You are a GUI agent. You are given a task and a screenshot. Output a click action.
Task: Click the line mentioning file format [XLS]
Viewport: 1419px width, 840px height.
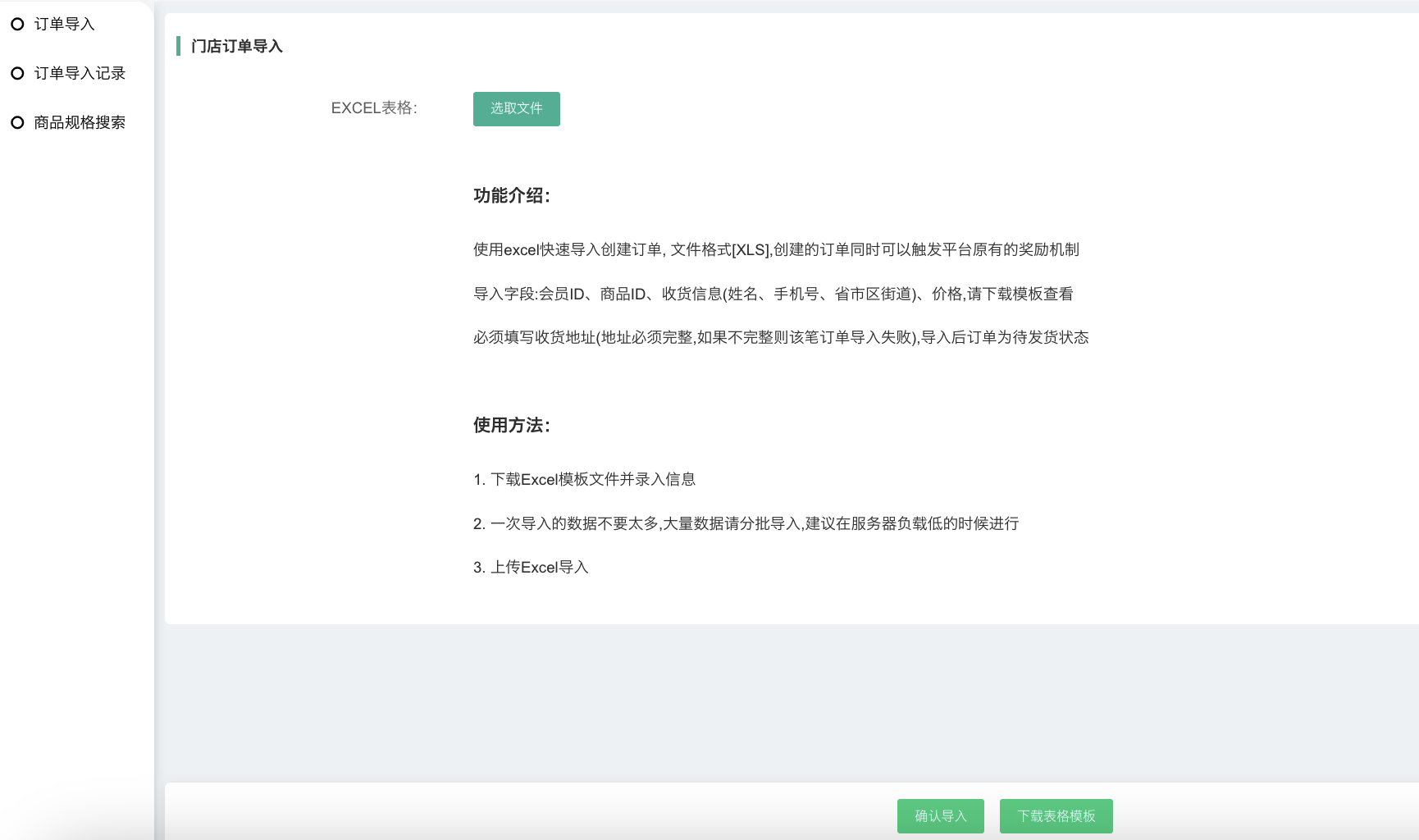[x=775, y=250]
